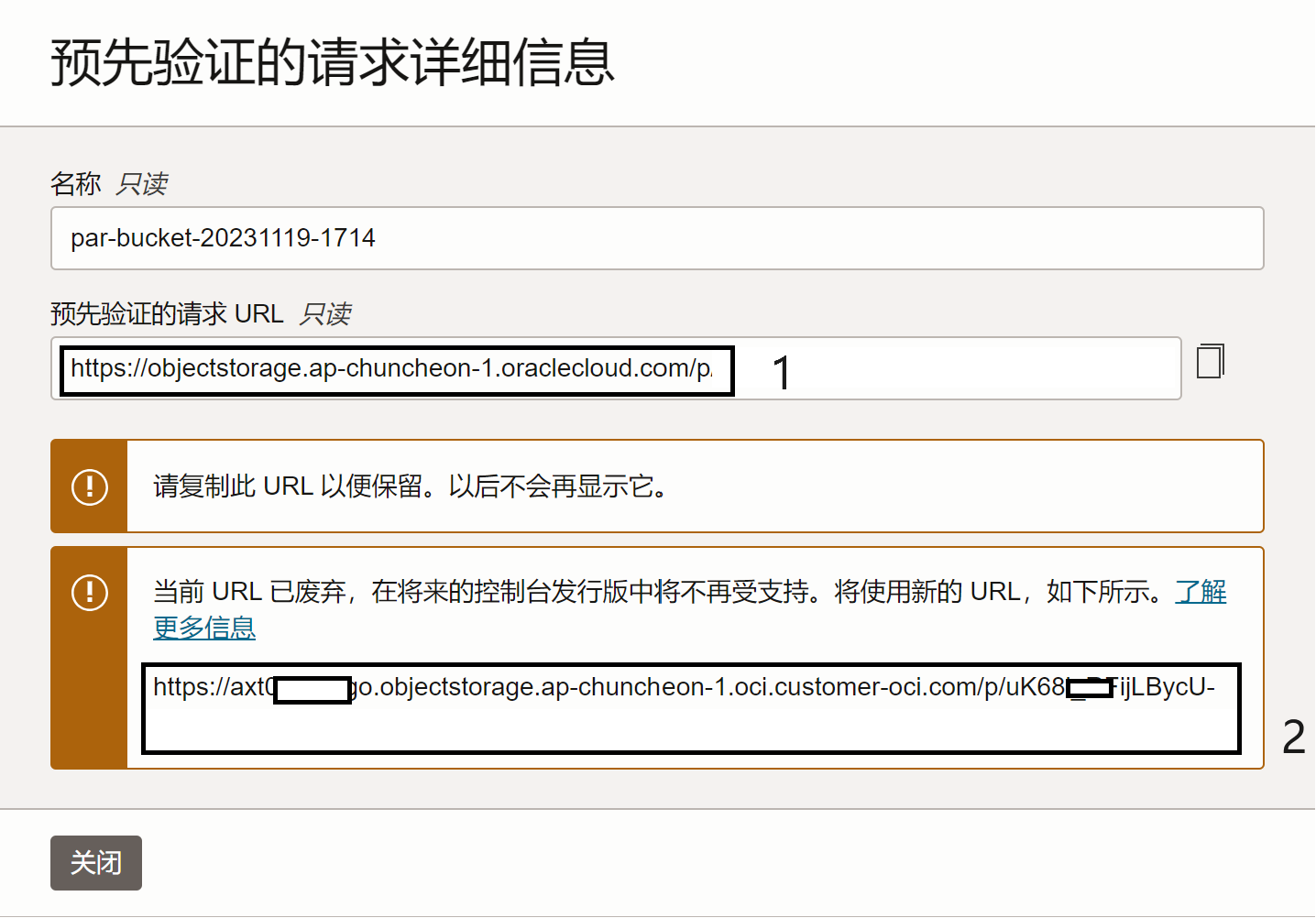Click the 关闭 button
Image resolution: width=1316 pixels, height=918 pixels.
pos(96,863)
